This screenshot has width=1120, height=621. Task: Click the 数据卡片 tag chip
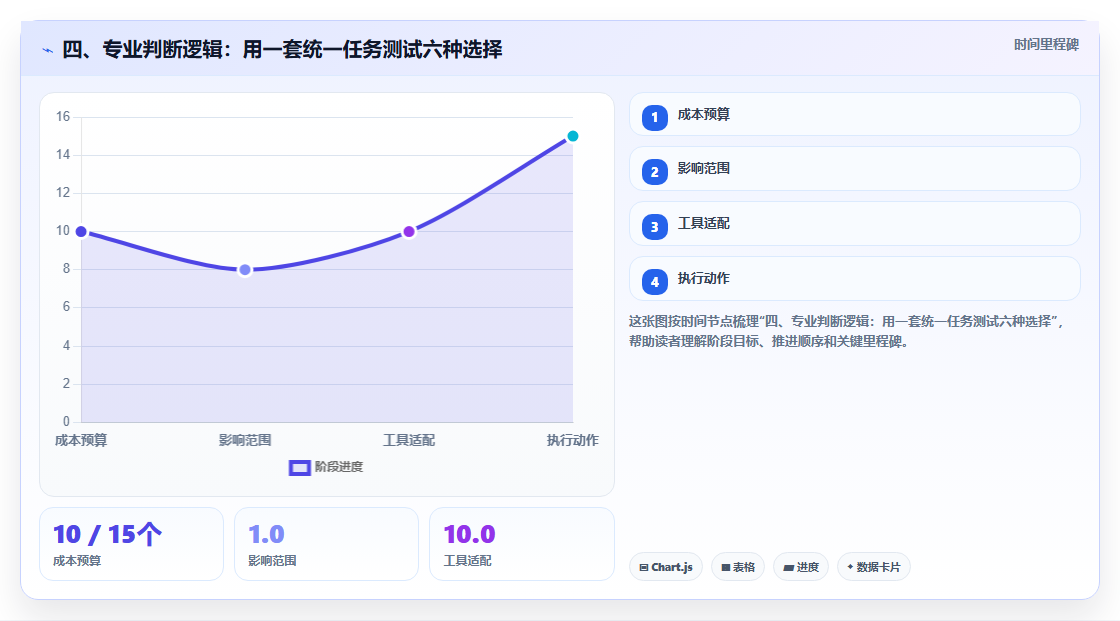click(874, 567)
